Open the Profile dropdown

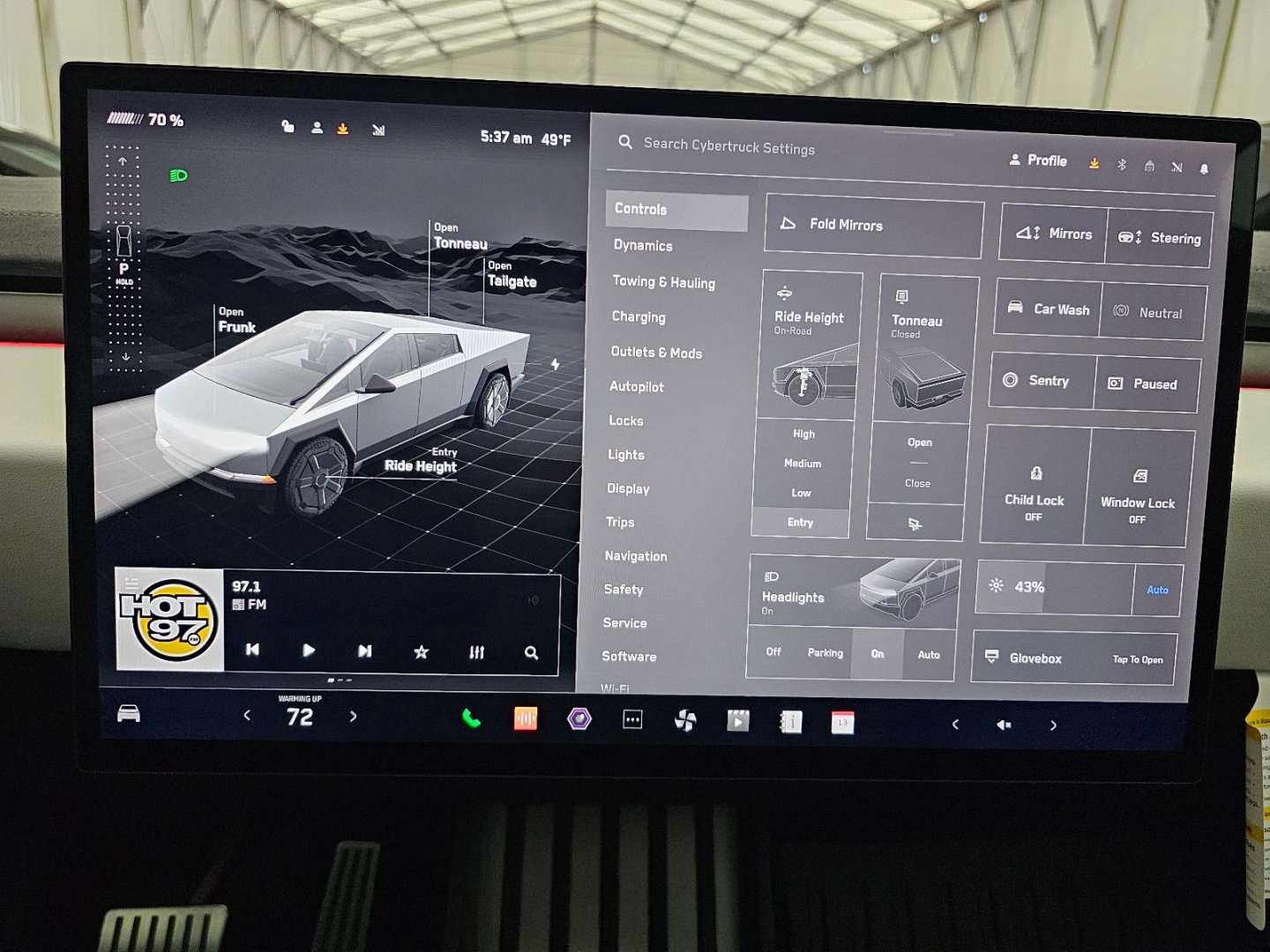pos(1038,160)
